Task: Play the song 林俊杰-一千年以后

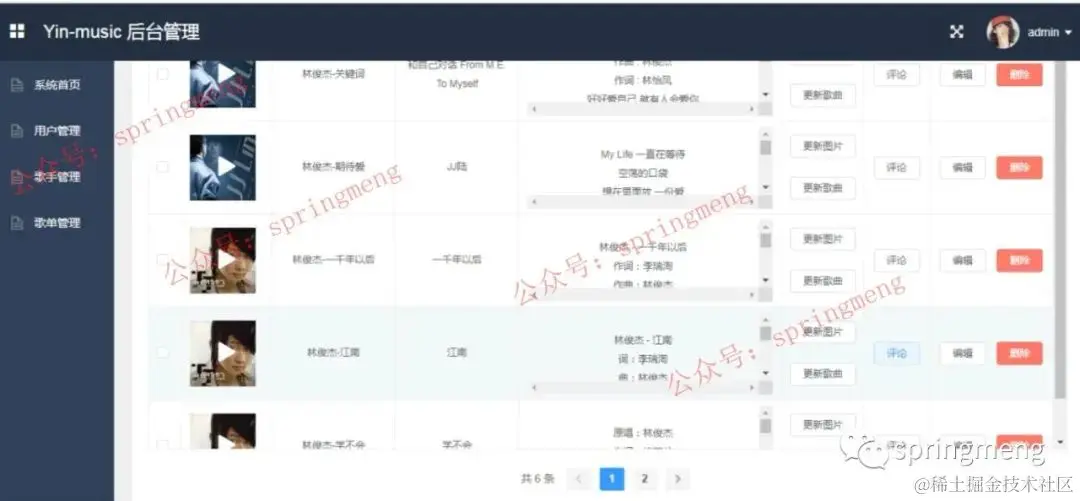Action: click(226, 259)
